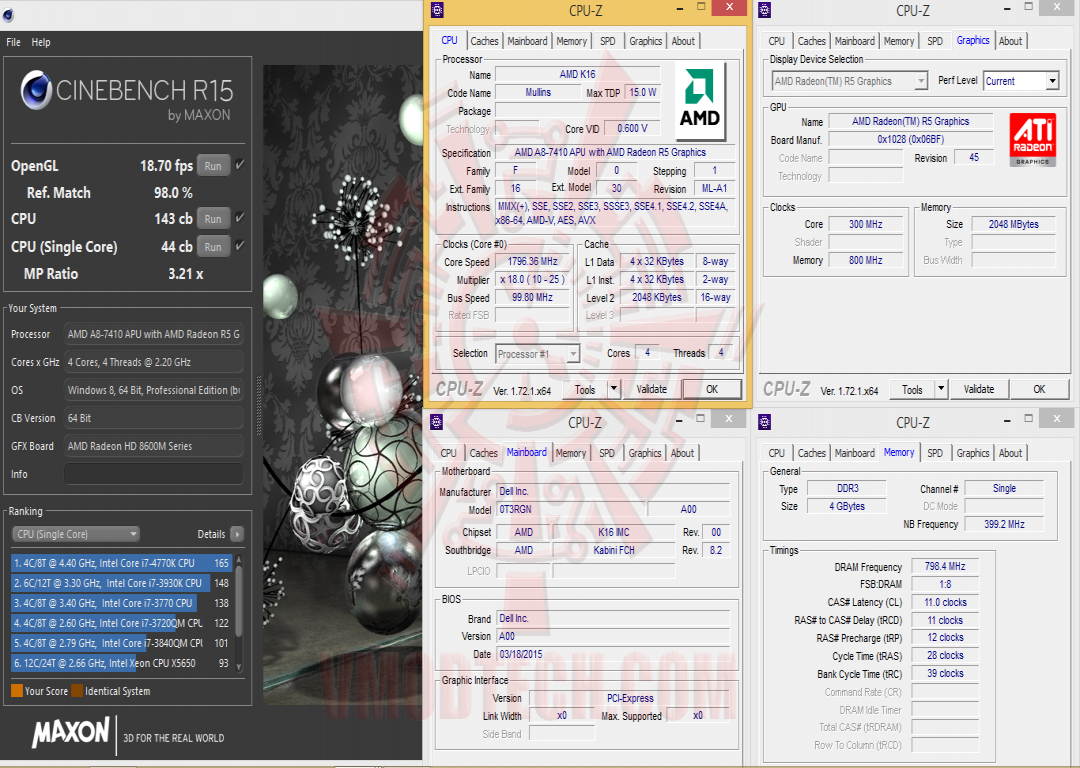Open the SPD tab in CPU-Z
Image resolution: width=1080 pixels, height=768 pixels.
[x=606, y=41]
